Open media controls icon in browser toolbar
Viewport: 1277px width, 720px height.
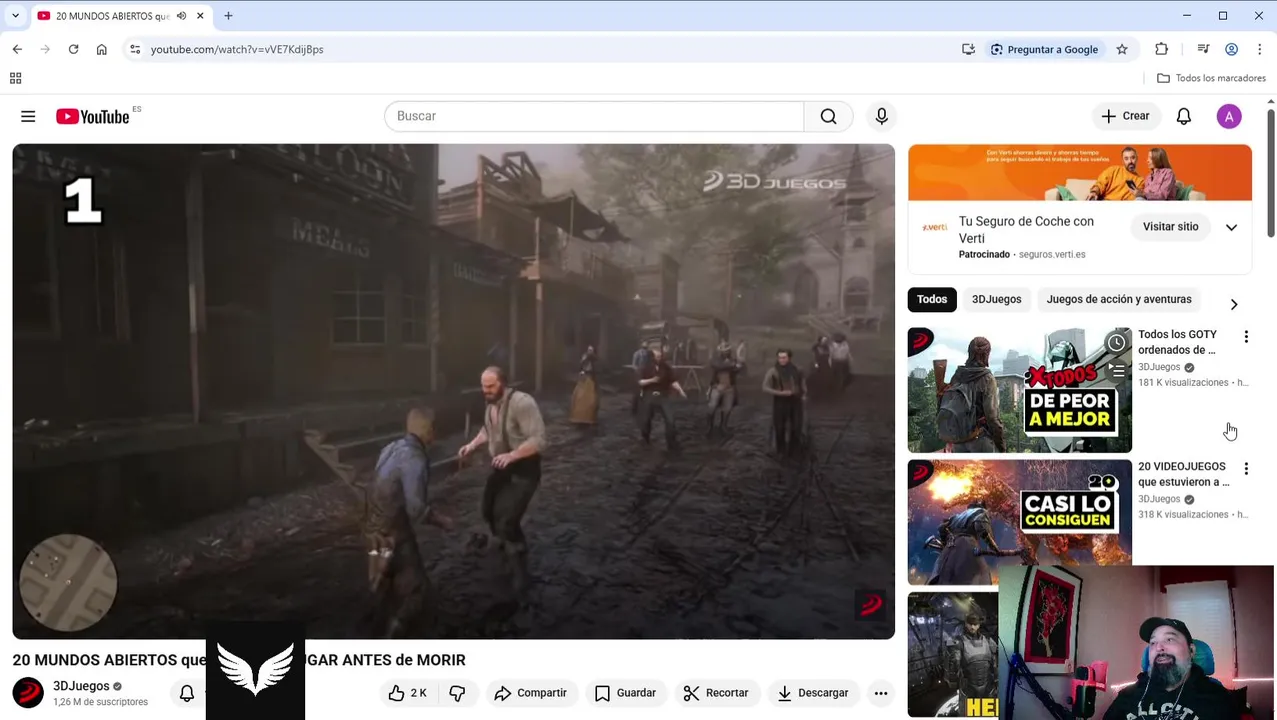tap(1203, 49)
